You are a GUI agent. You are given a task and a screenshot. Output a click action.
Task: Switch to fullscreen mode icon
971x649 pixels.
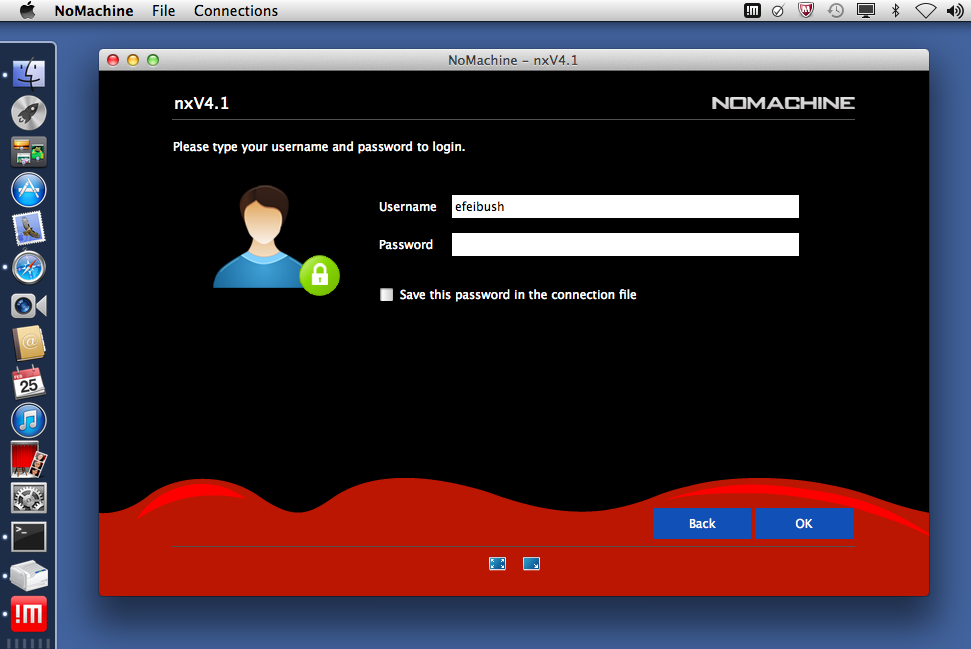tap(497, 564)
